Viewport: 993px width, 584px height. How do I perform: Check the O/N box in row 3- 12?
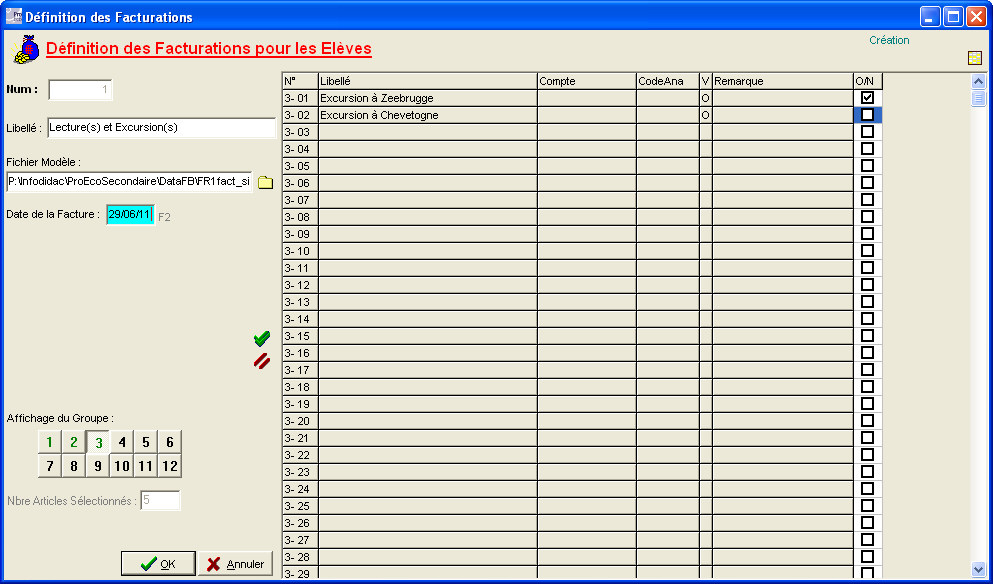pyautogui.click(x=867, y=284)
